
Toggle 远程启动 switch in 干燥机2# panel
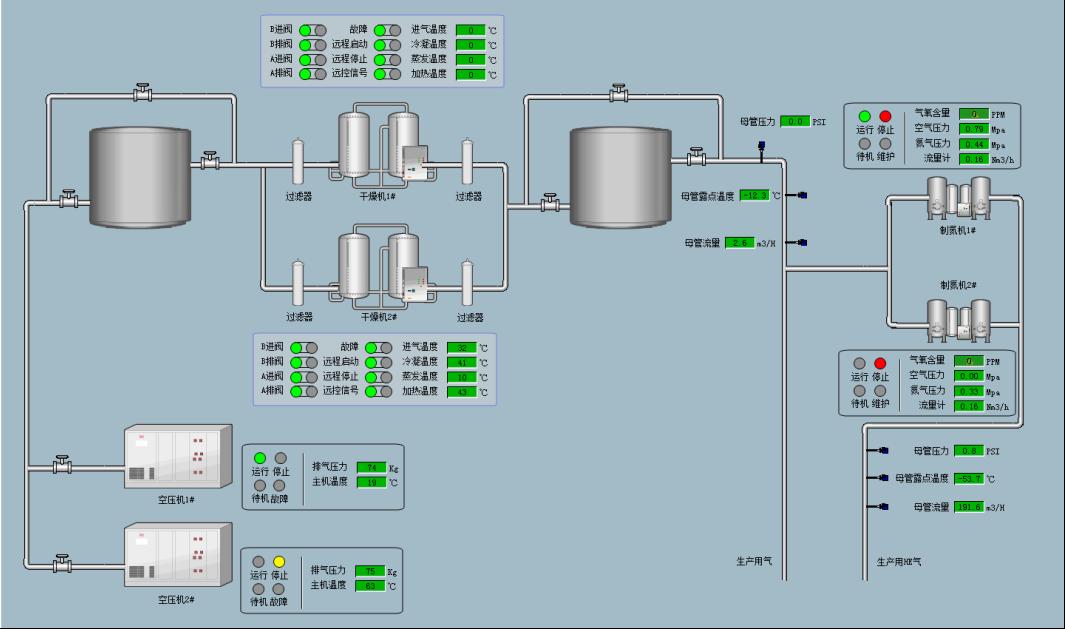tap(378, 362)
